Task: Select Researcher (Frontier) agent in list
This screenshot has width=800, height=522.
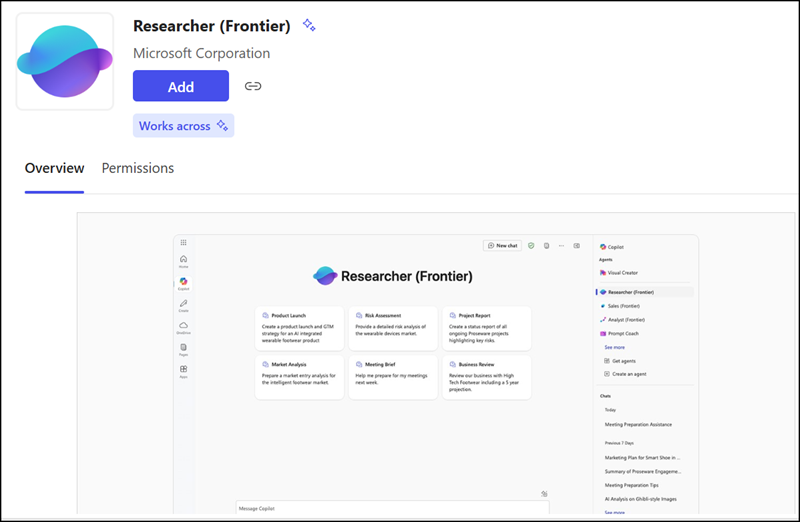Action: [645, 292]
